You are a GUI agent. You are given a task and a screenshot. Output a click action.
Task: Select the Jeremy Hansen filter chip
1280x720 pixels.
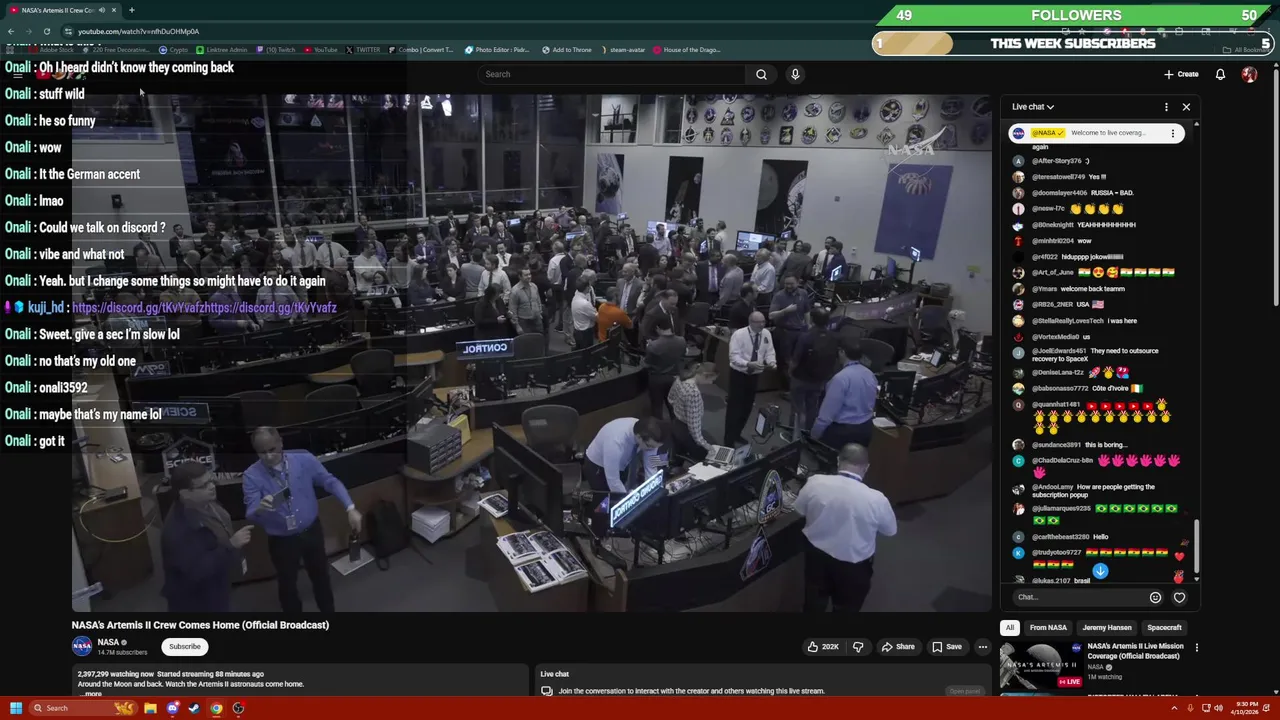point(1107,628)
